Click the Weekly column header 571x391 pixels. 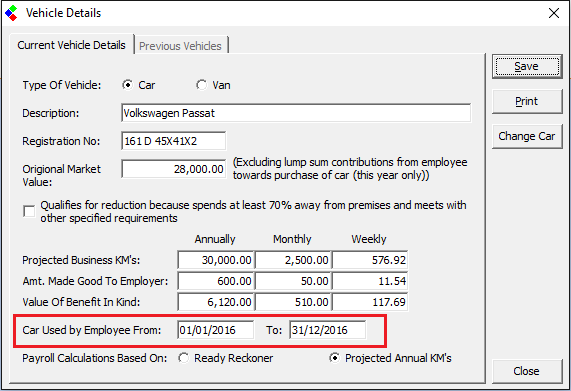coord(369,239)
